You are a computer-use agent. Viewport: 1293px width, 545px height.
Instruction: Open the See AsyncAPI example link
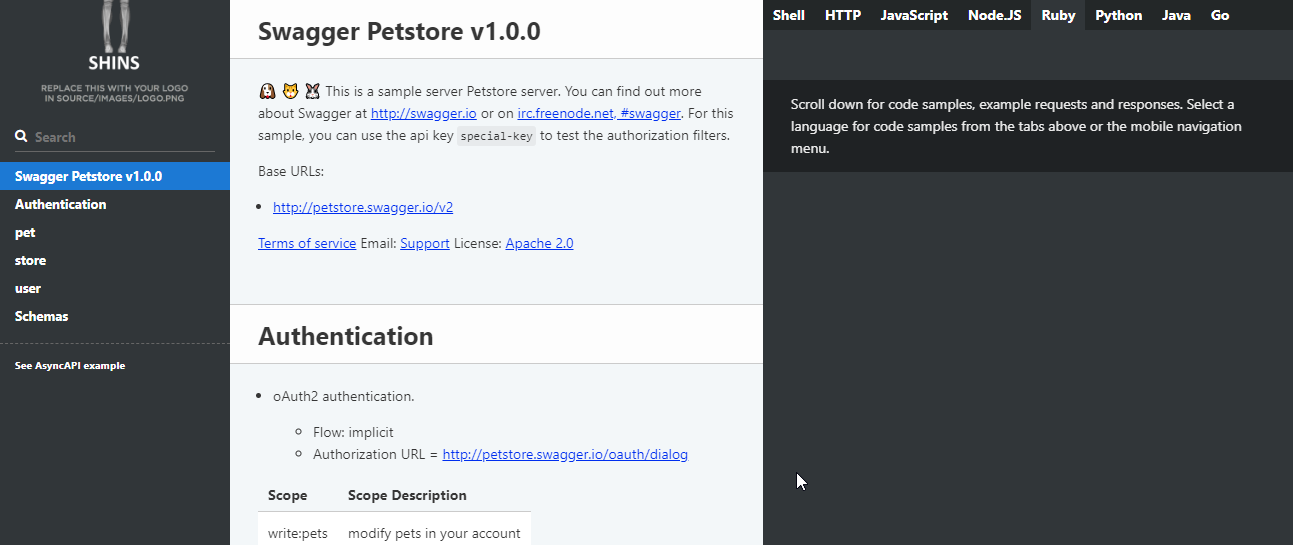coord(70,366)
